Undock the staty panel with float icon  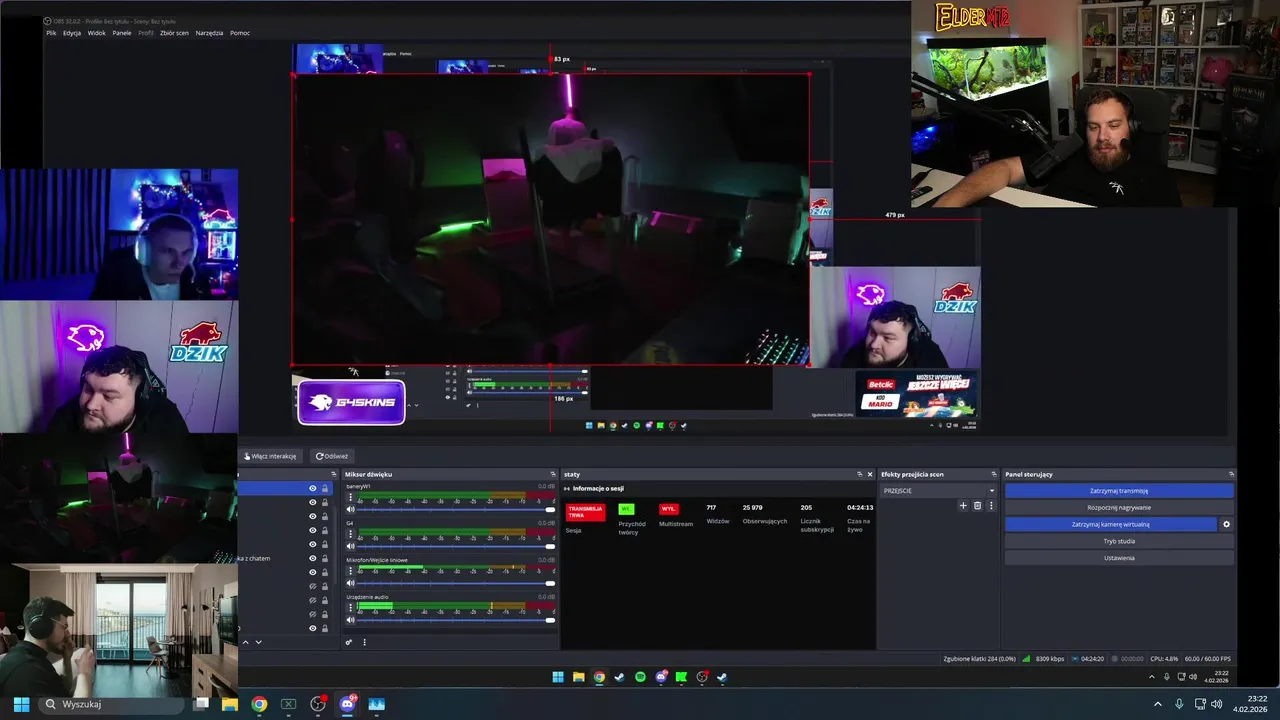click(859, 474)
